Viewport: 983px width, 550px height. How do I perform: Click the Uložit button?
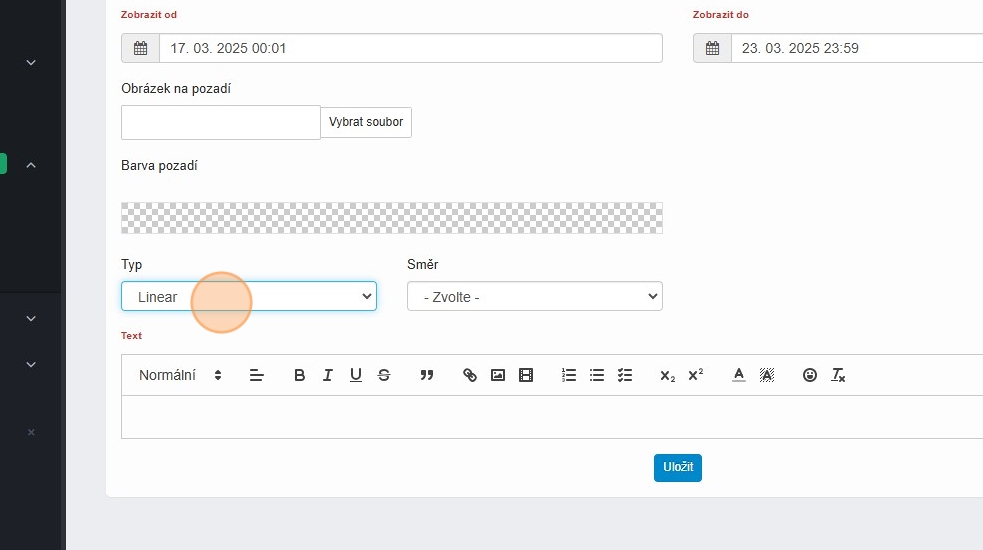pos(677,468)
